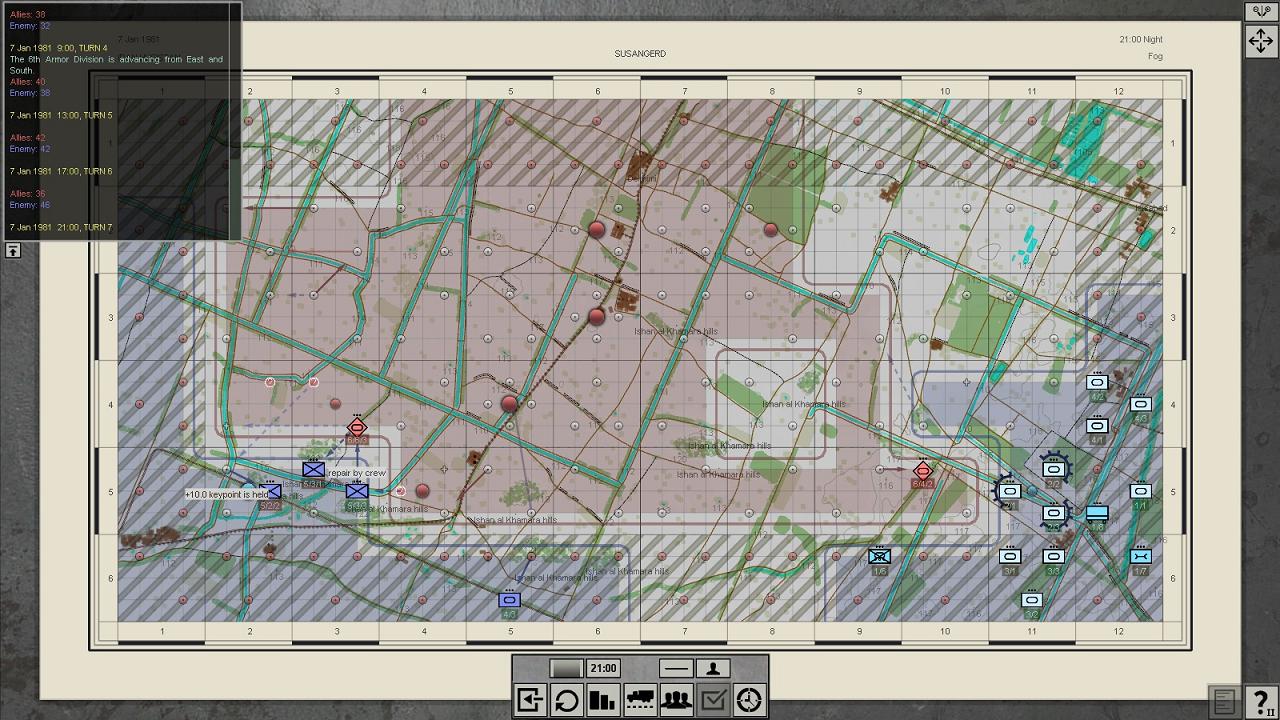
Task: Select the engineer unit 1/7
Action: (1140, 556)
